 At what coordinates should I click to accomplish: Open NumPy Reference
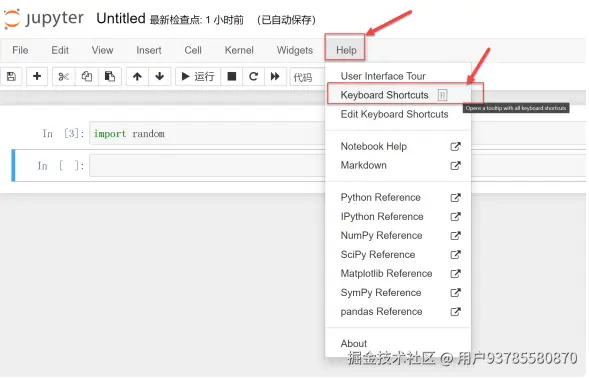pos(398,236)
